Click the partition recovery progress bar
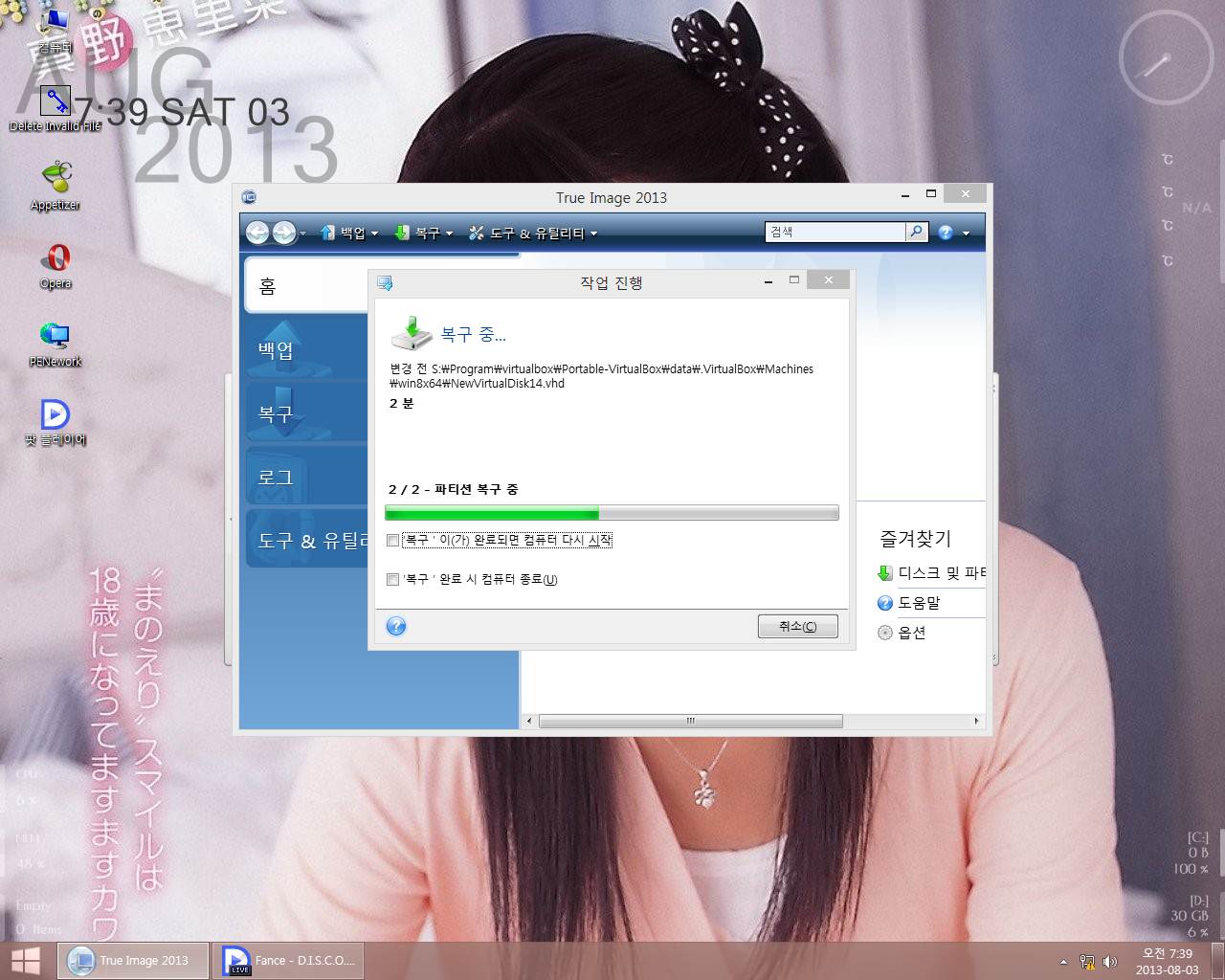1225x980 pixels. [612, 513]
